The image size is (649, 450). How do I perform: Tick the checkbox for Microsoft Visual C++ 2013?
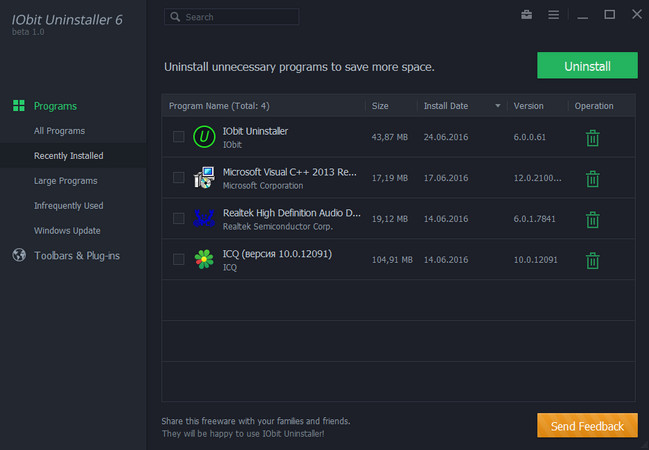coord(178,178)
